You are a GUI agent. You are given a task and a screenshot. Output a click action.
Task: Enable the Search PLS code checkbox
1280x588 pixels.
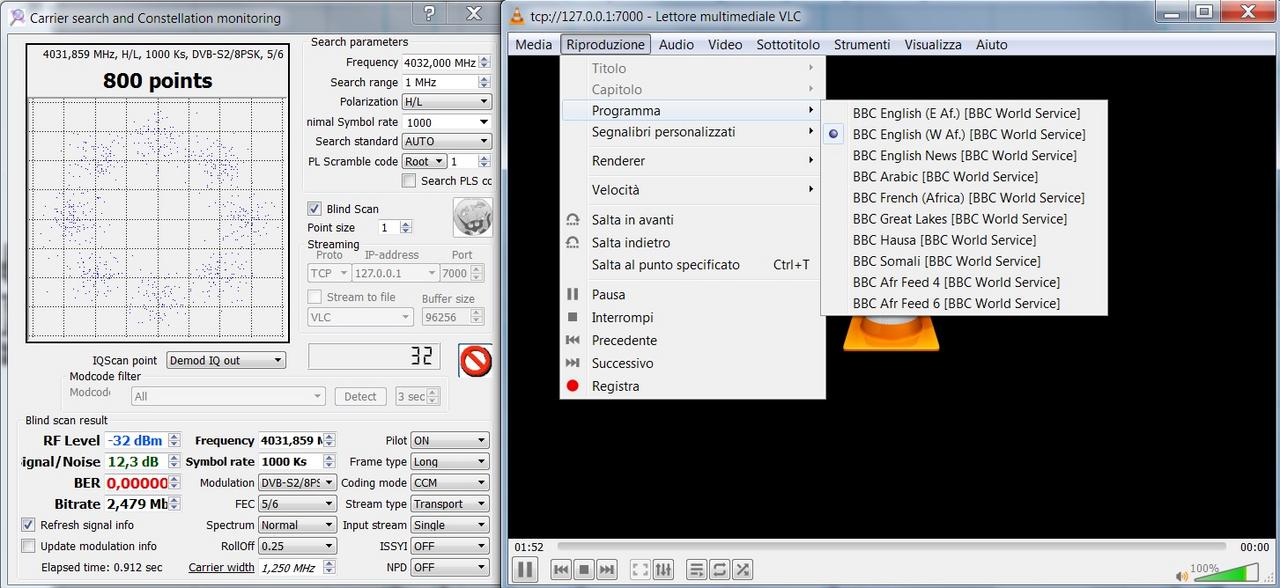[408, 181]
